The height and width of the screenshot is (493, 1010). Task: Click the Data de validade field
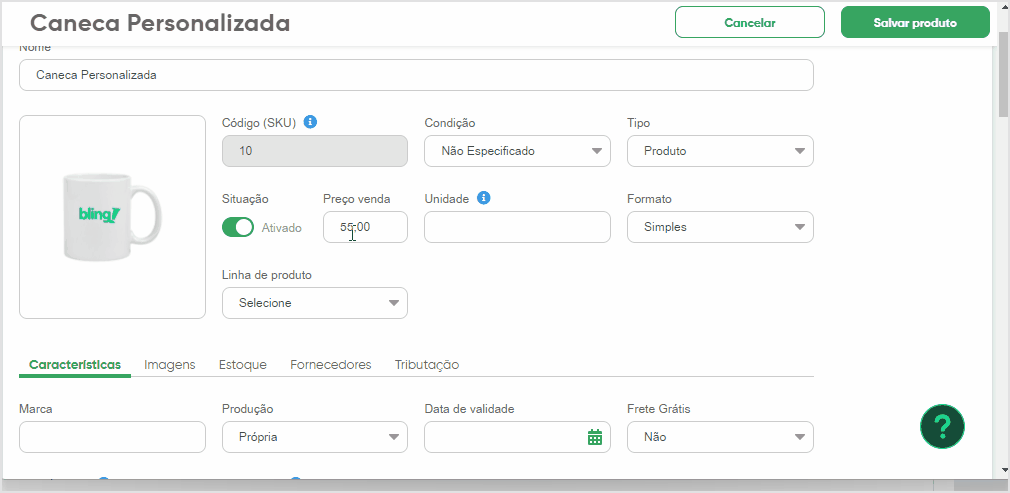point(517,437)
